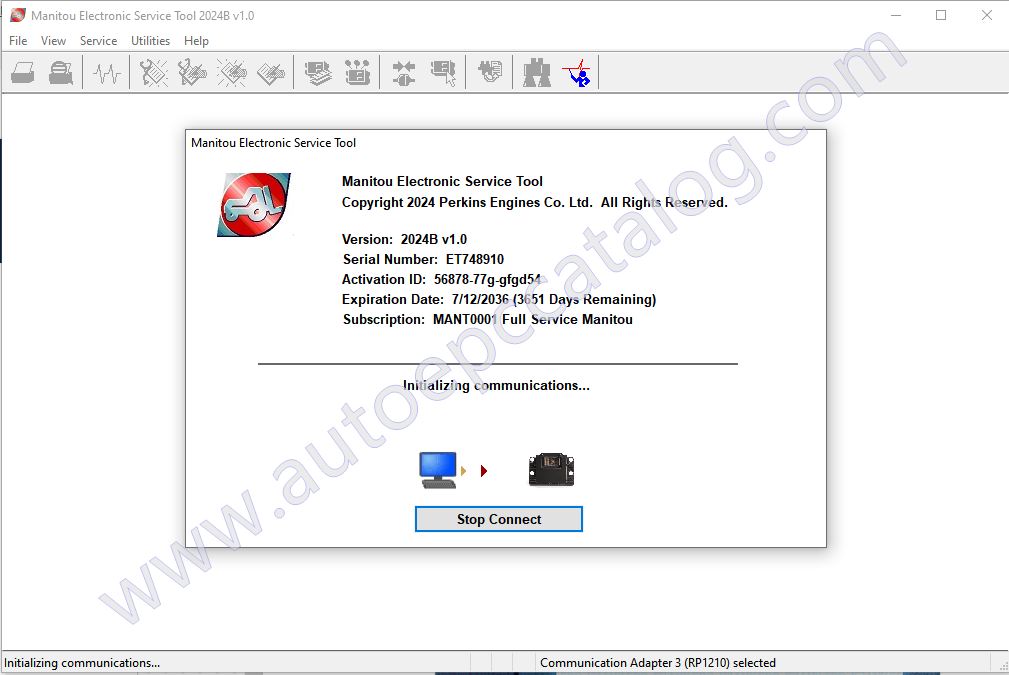Click the Stop Connect button

[x=499, y=519]
